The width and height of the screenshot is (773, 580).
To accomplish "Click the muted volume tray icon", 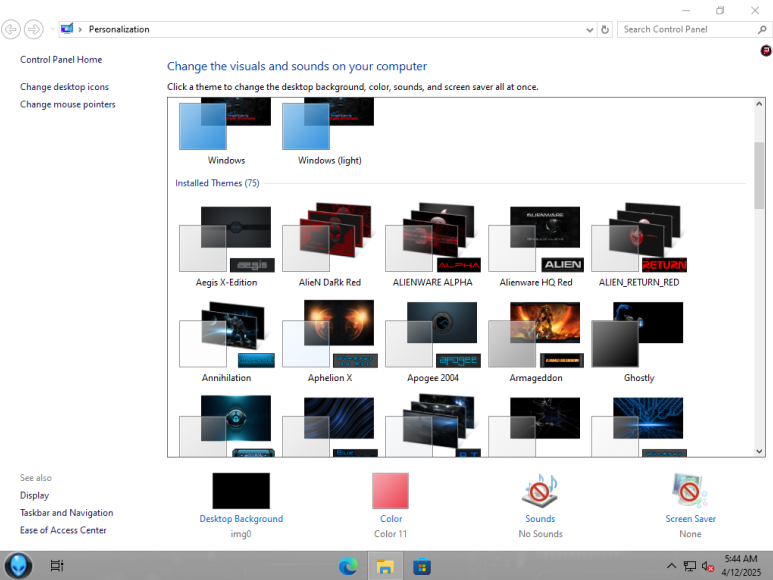I will 708,567.
